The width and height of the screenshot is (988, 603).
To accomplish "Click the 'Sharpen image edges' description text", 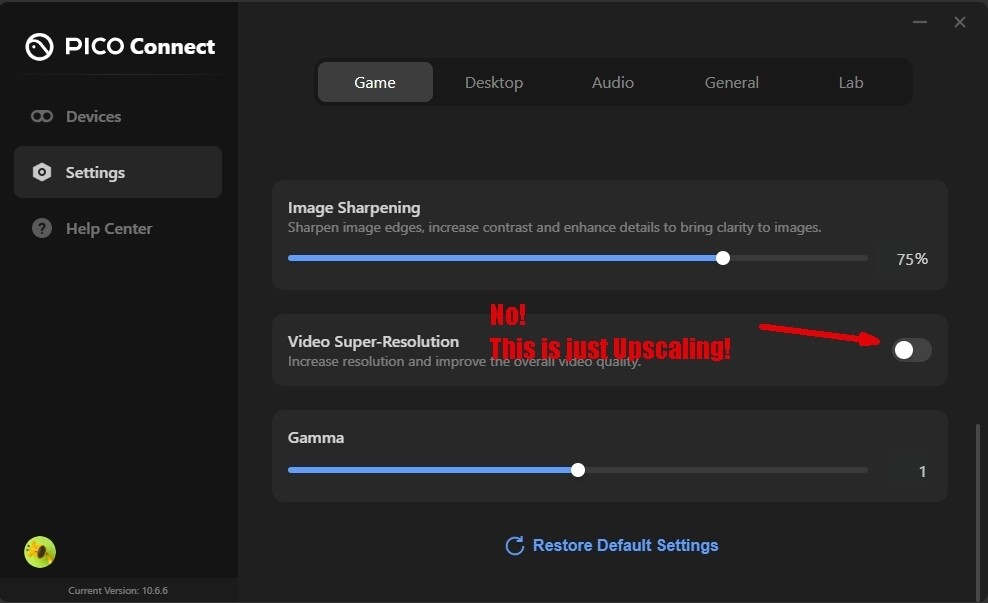I will pos(554,227).
